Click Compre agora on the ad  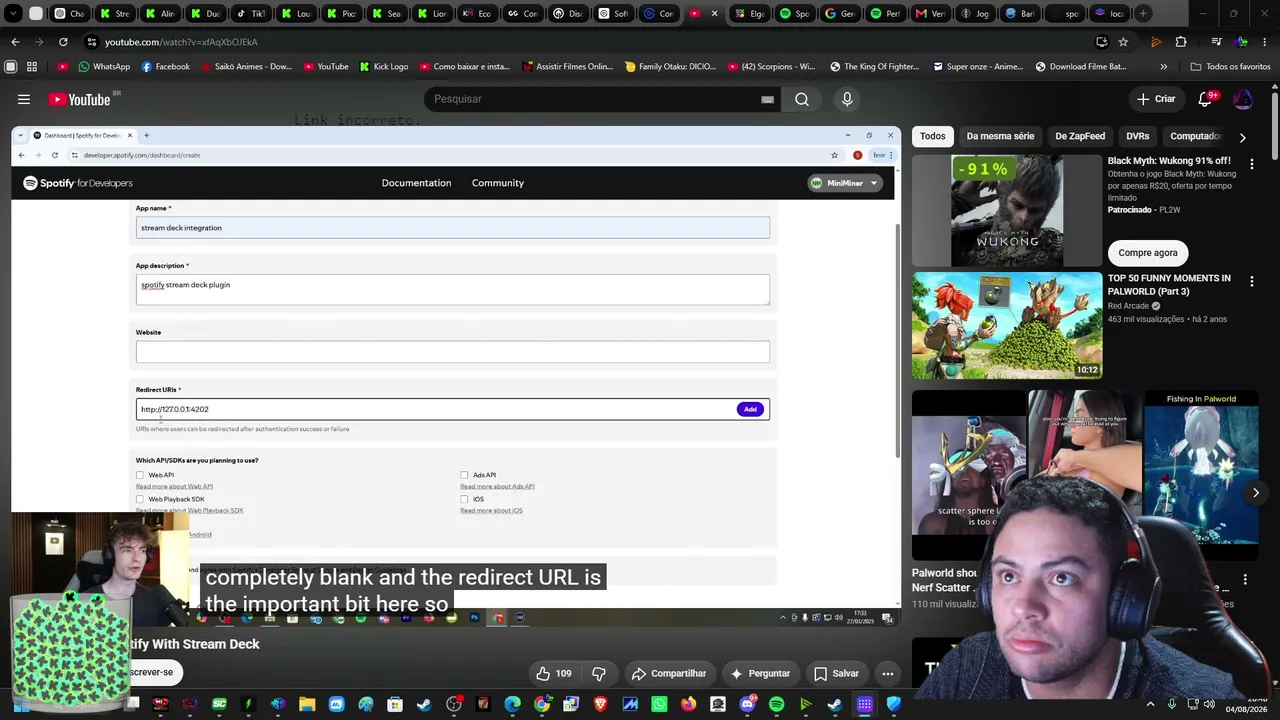[x=1148, y=253]
